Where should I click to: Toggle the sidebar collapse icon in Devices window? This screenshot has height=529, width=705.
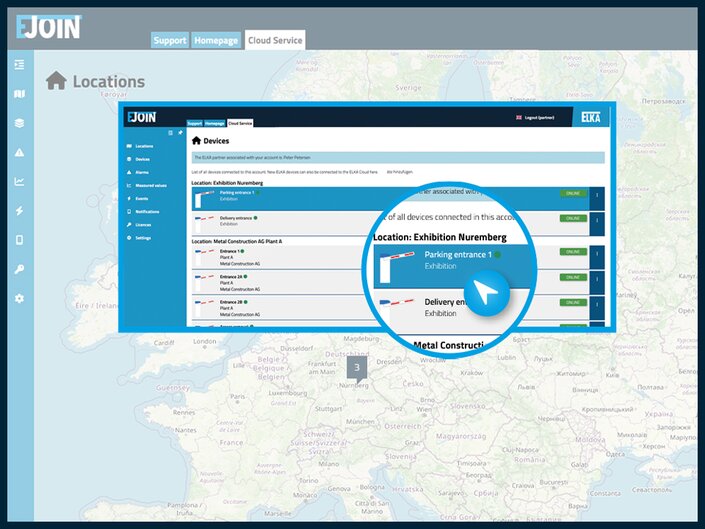pos(170,133)
